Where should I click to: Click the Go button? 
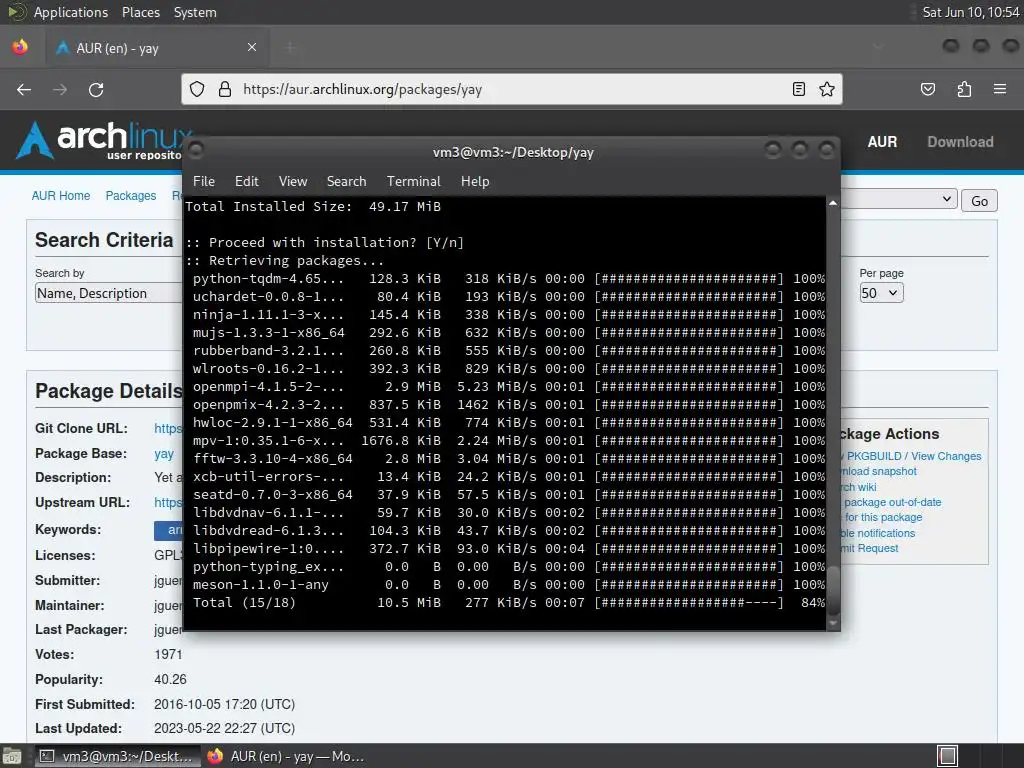(979, 200)
